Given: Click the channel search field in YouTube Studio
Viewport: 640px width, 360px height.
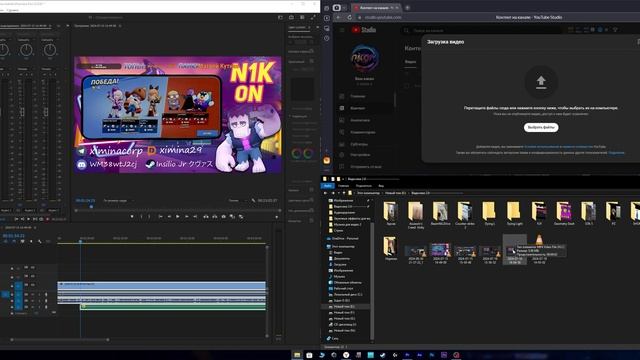Looking at the screenshot, I should [482, 30].
